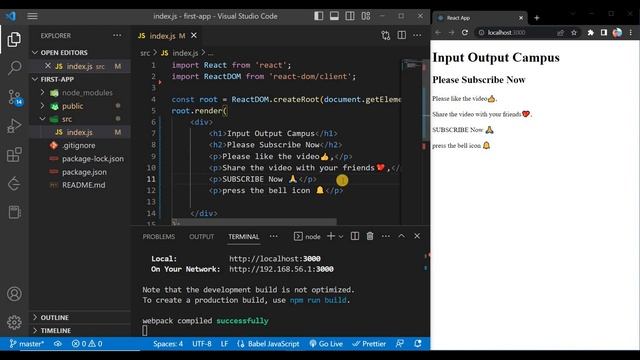Select the TERMINAL panel tab
This screenshot has height=360, width=640.
pos(244,237)
